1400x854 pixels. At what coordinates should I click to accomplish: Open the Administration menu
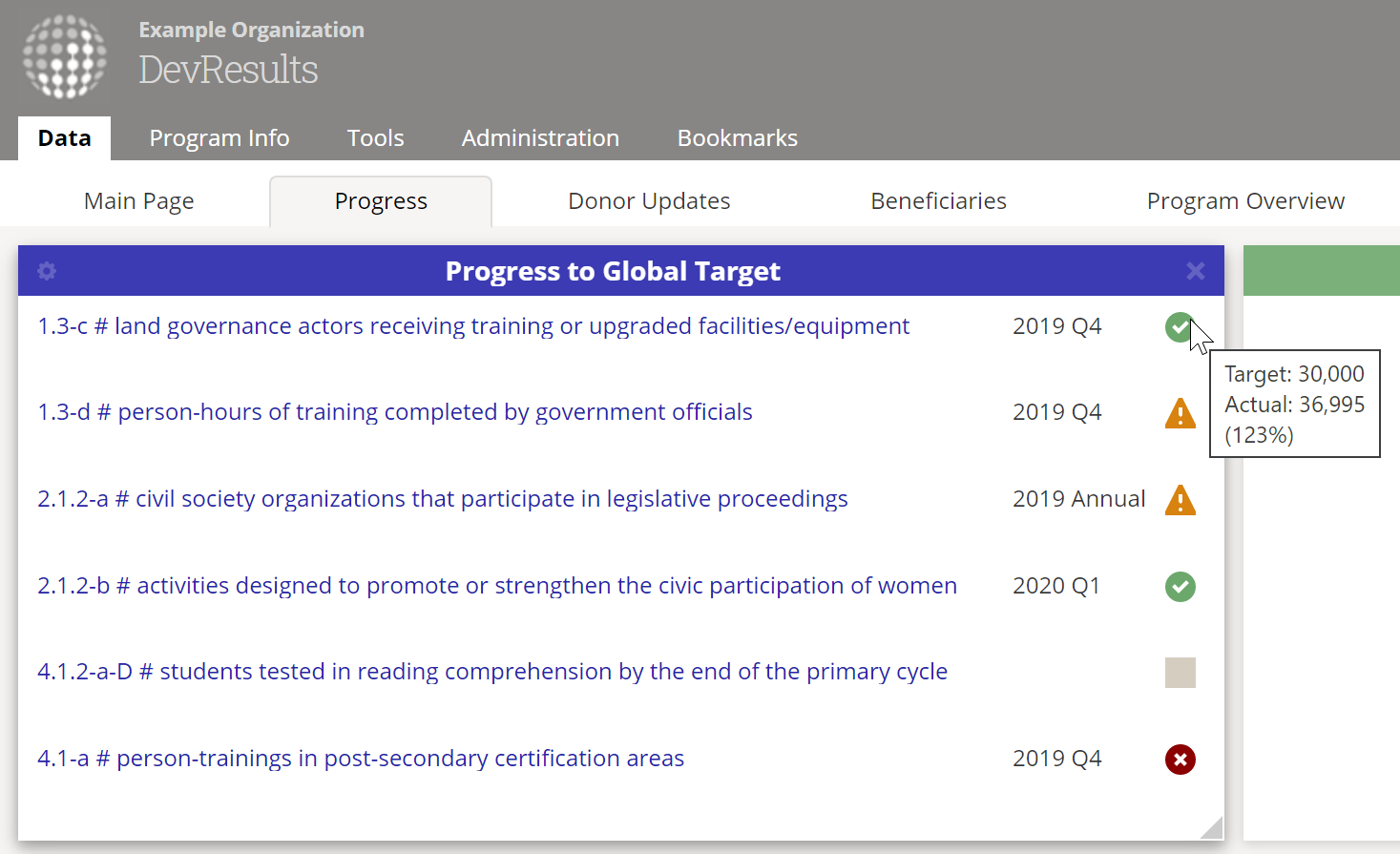coord(540,138)
